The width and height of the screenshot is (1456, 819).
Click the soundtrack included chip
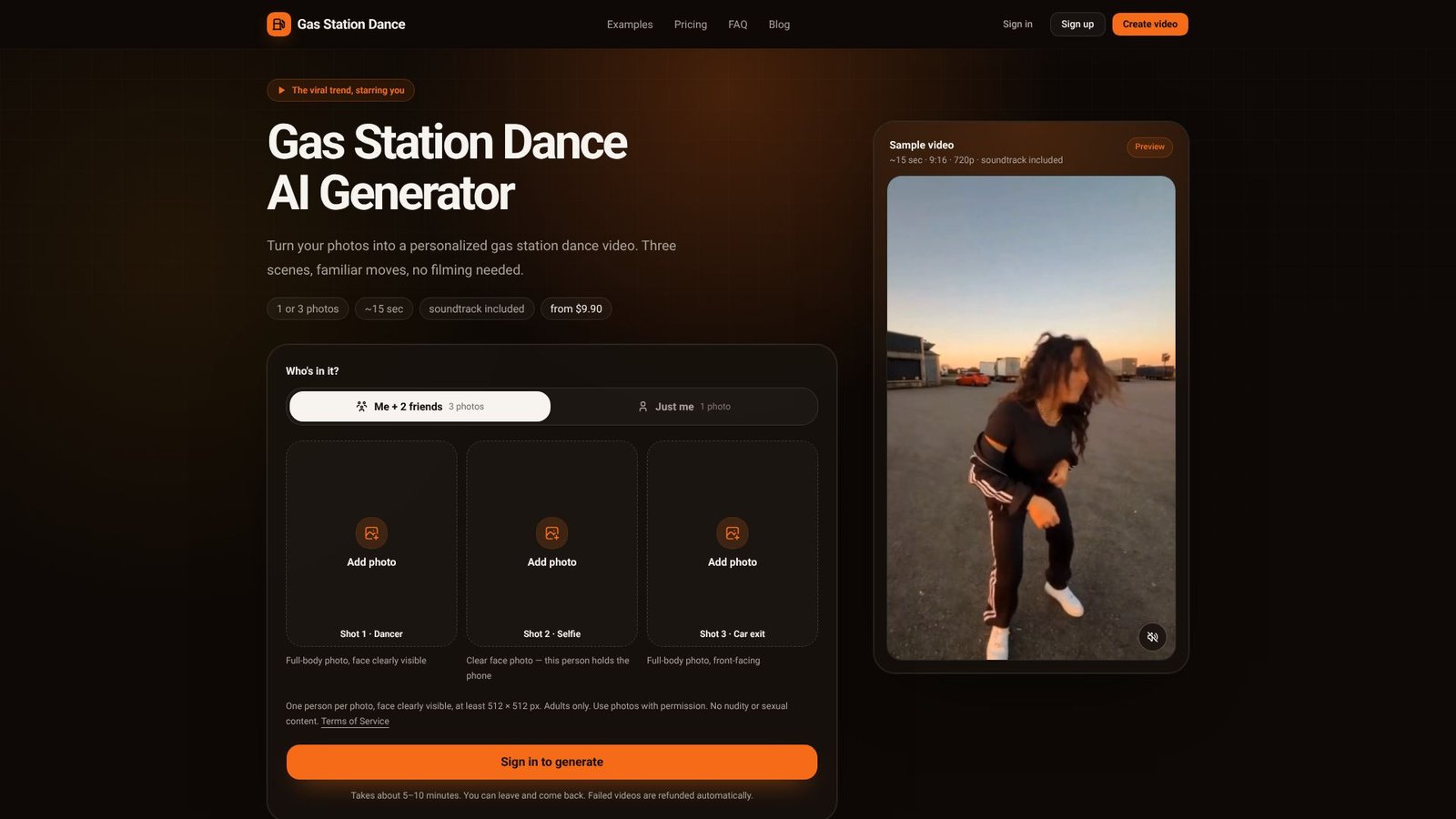pyautogui.click(x=477, y=309)
